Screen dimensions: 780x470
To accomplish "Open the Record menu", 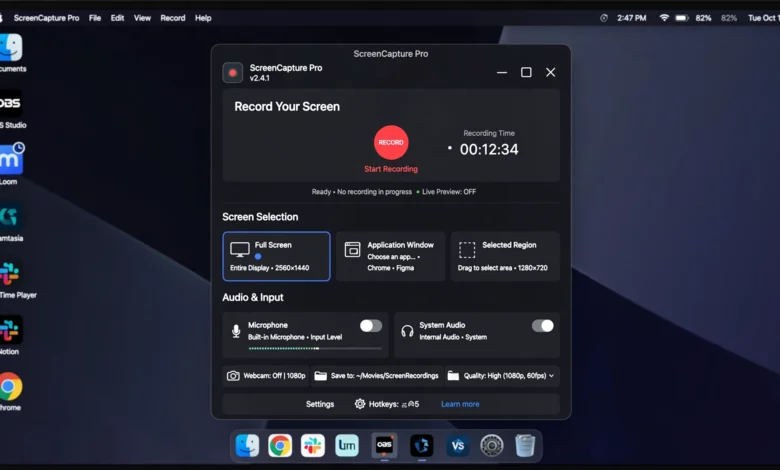I will tap(173, 18).
